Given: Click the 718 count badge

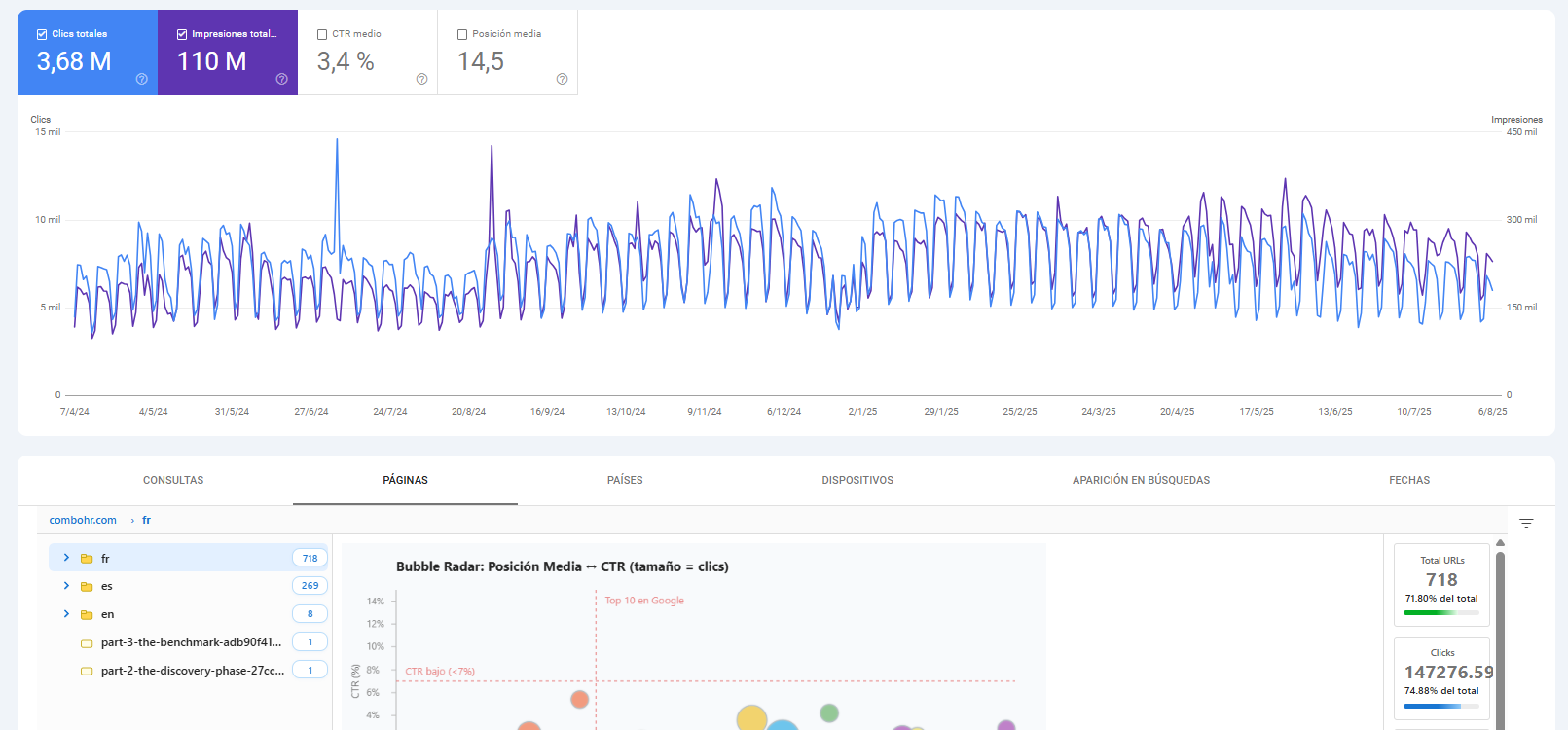Looking at the screenshot, I should pyautogui.click(x=310, y=558).
